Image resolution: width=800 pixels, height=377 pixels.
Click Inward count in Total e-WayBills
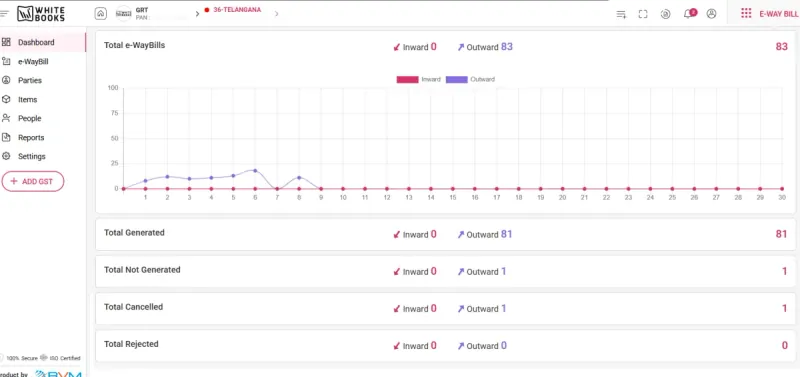(x=415, y=47)
